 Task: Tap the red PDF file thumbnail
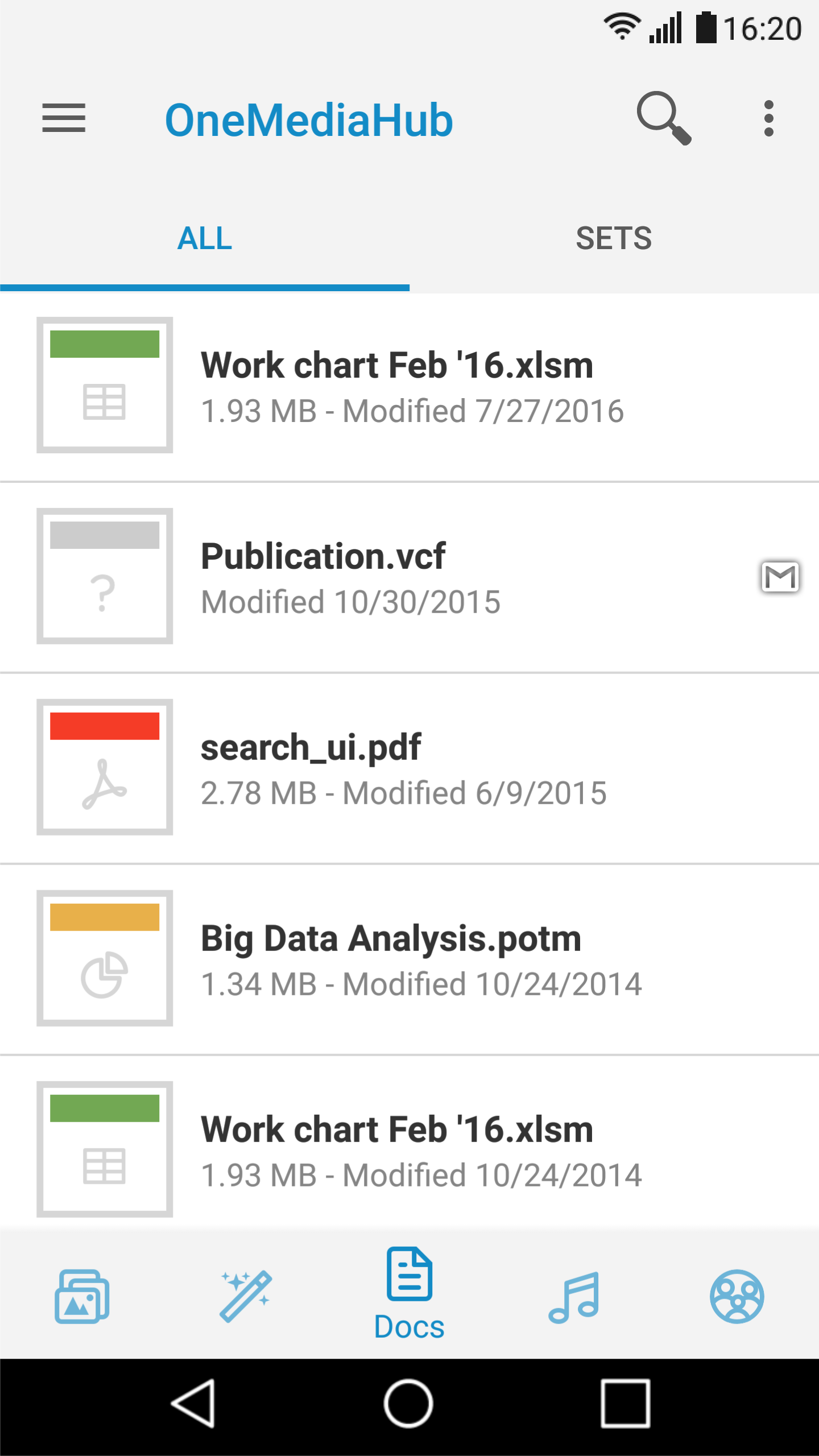[x=105, y=767]
